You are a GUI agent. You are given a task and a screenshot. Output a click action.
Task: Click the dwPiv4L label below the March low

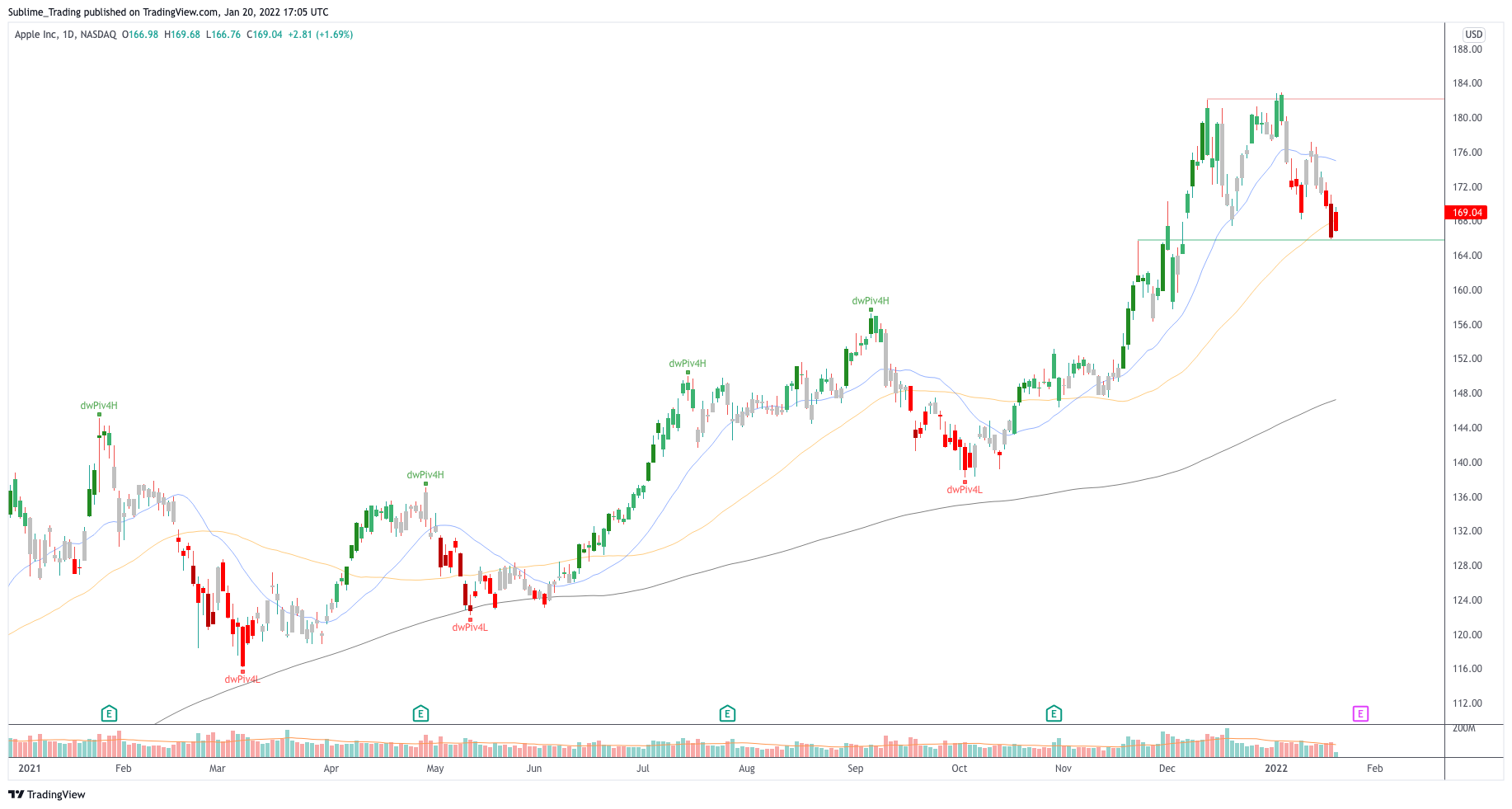(242, 680)
